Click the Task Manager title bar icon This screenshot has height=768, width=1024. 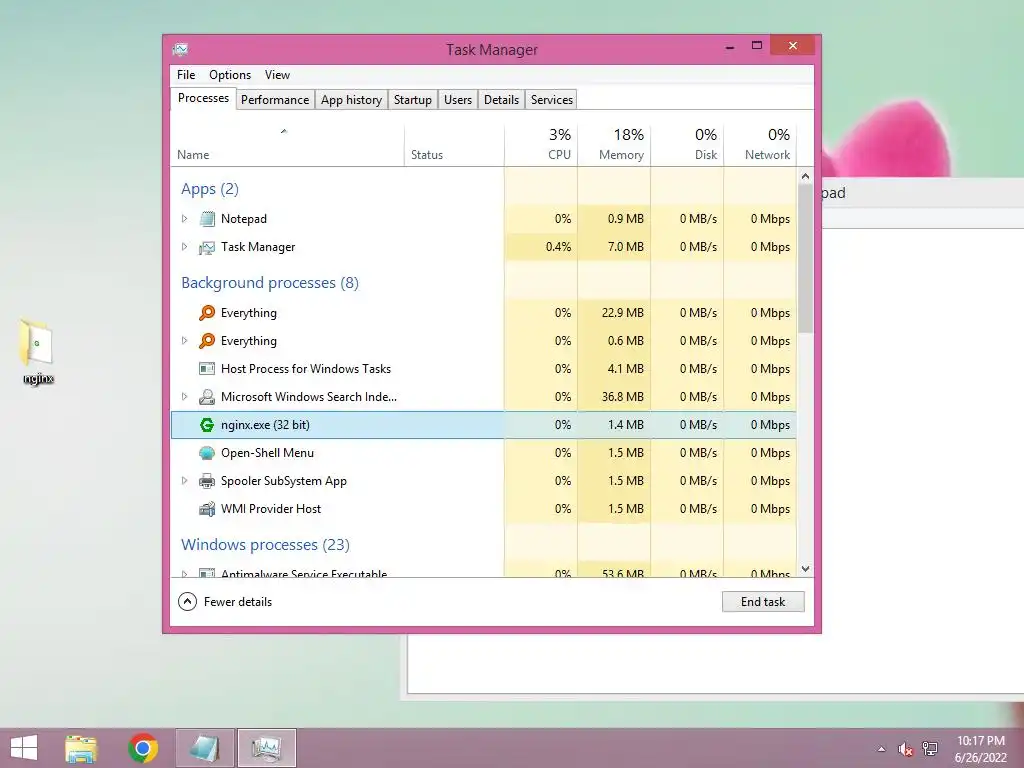(x=180, y=50)
